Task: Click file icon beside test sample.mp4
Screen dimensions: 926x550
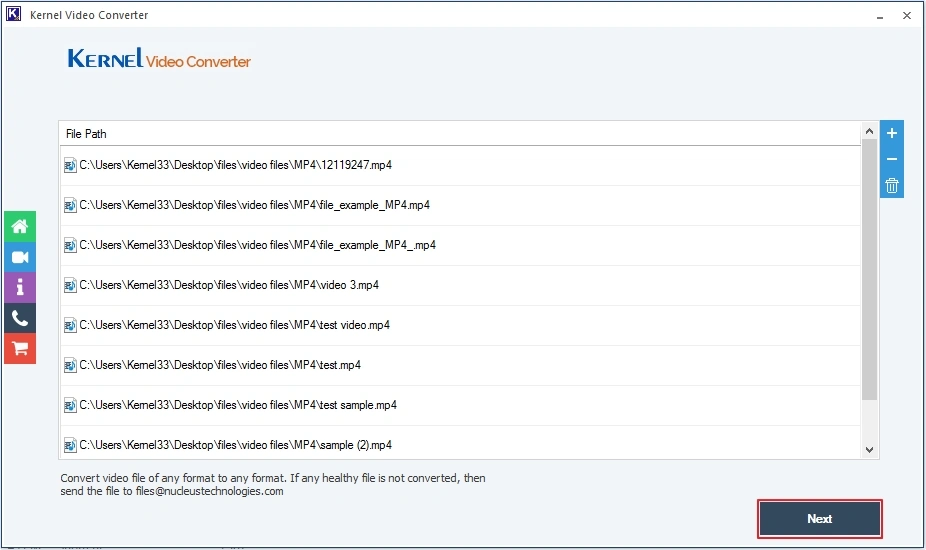Action: point(70,405)
